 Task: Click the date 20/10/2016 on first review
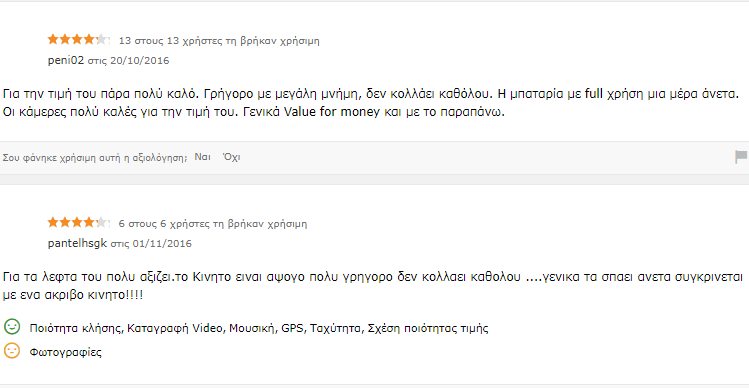pyautogui.click(x=139, y=61)
